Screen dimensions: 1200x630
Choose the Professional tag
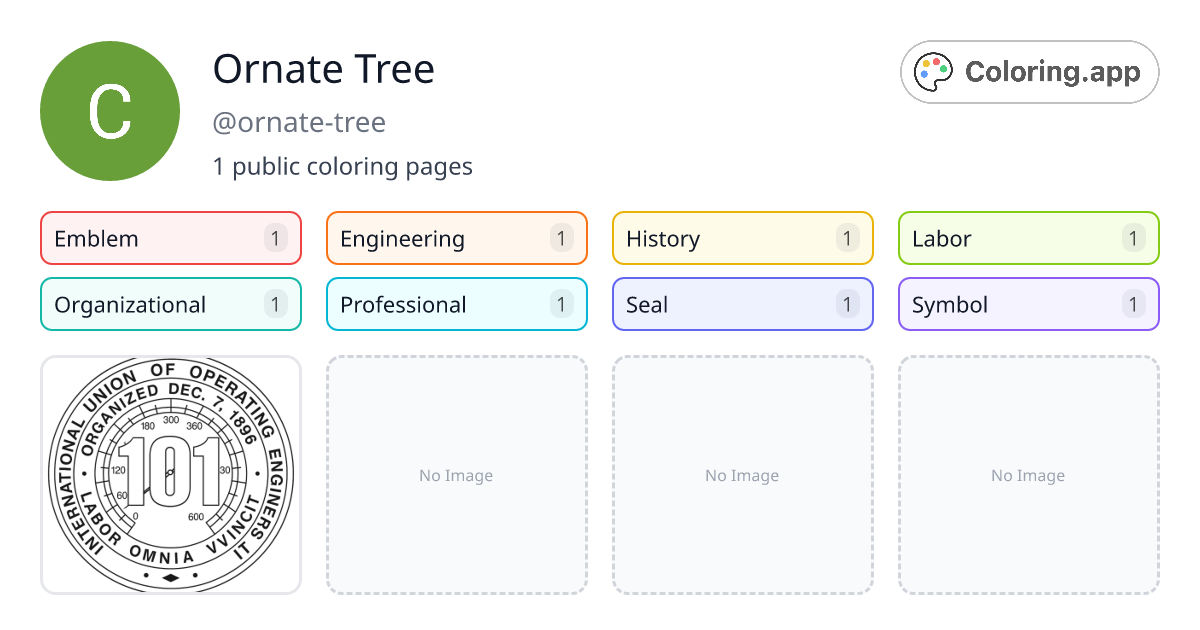[456, 304]
